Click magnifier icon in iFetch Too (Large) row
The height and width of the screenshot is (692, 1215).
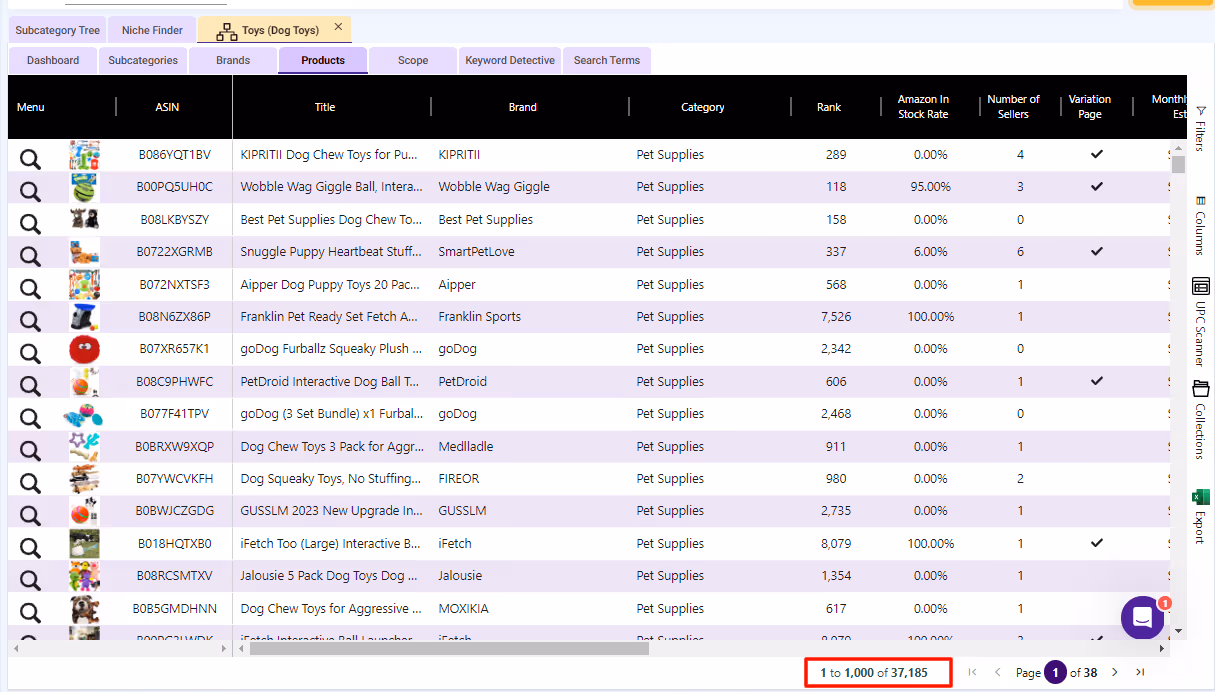(30, 547)
